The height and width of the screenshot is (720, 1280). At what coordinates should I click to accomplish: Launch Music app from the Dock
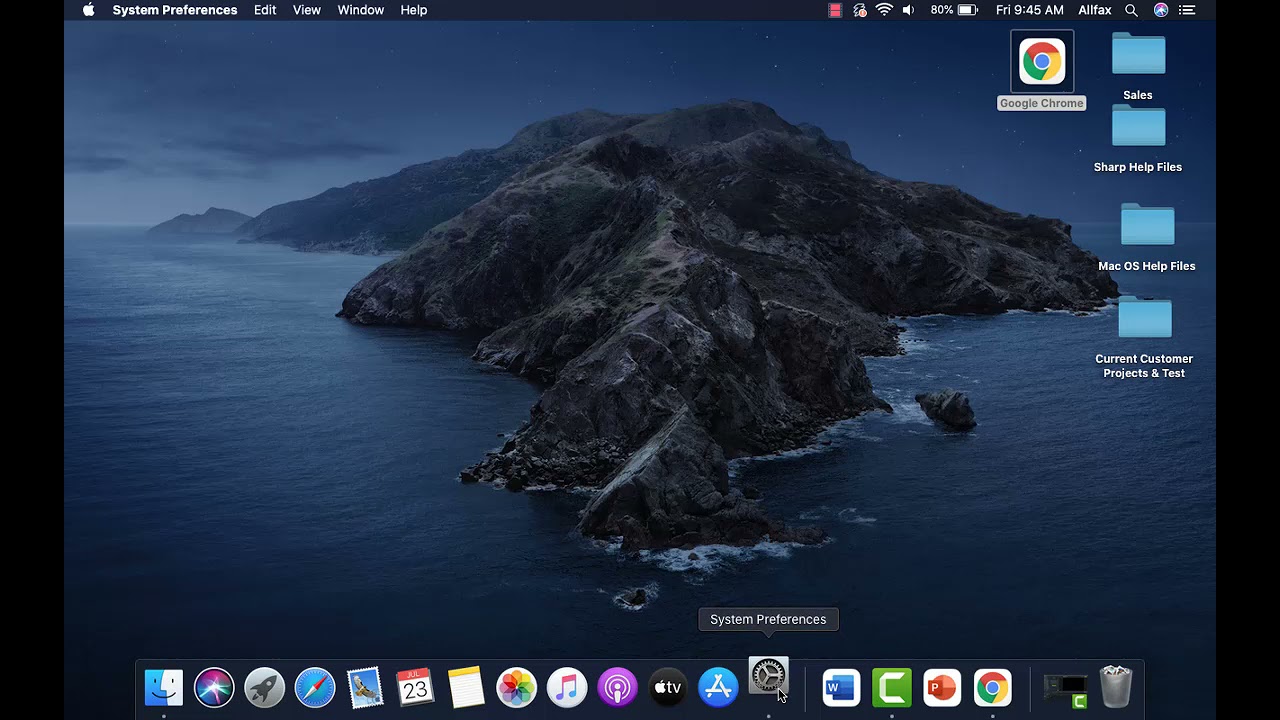(567, 688)
